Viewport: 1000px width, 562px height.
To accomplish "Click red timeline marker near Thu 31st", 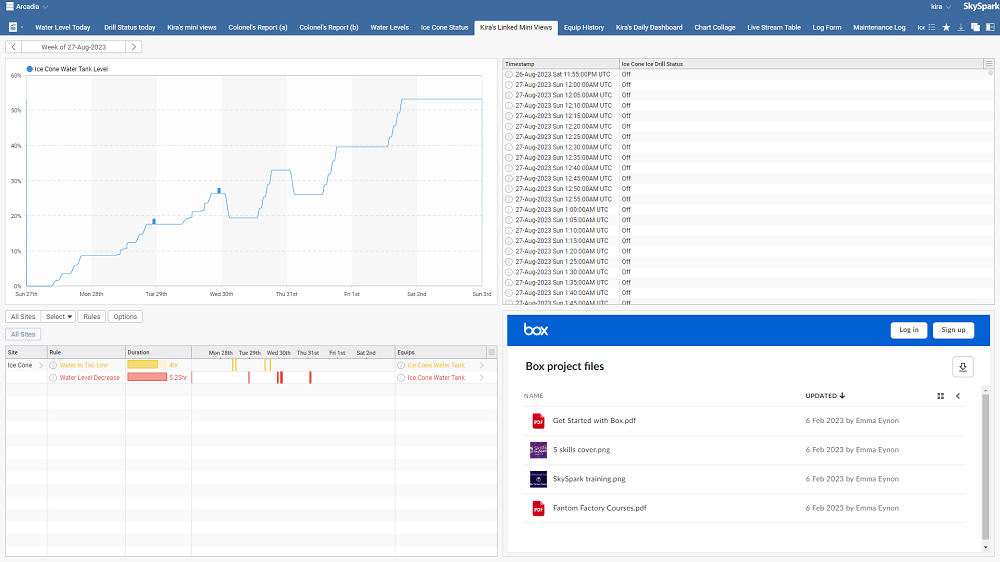I will [x=310, y=378].
